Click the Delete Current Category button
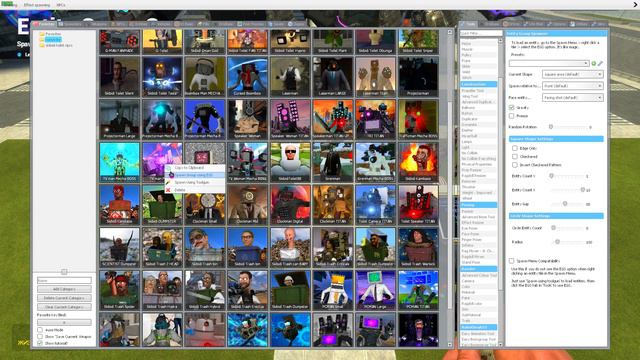The height and width of the screenshot is (360, 640). tap(64, 298)
